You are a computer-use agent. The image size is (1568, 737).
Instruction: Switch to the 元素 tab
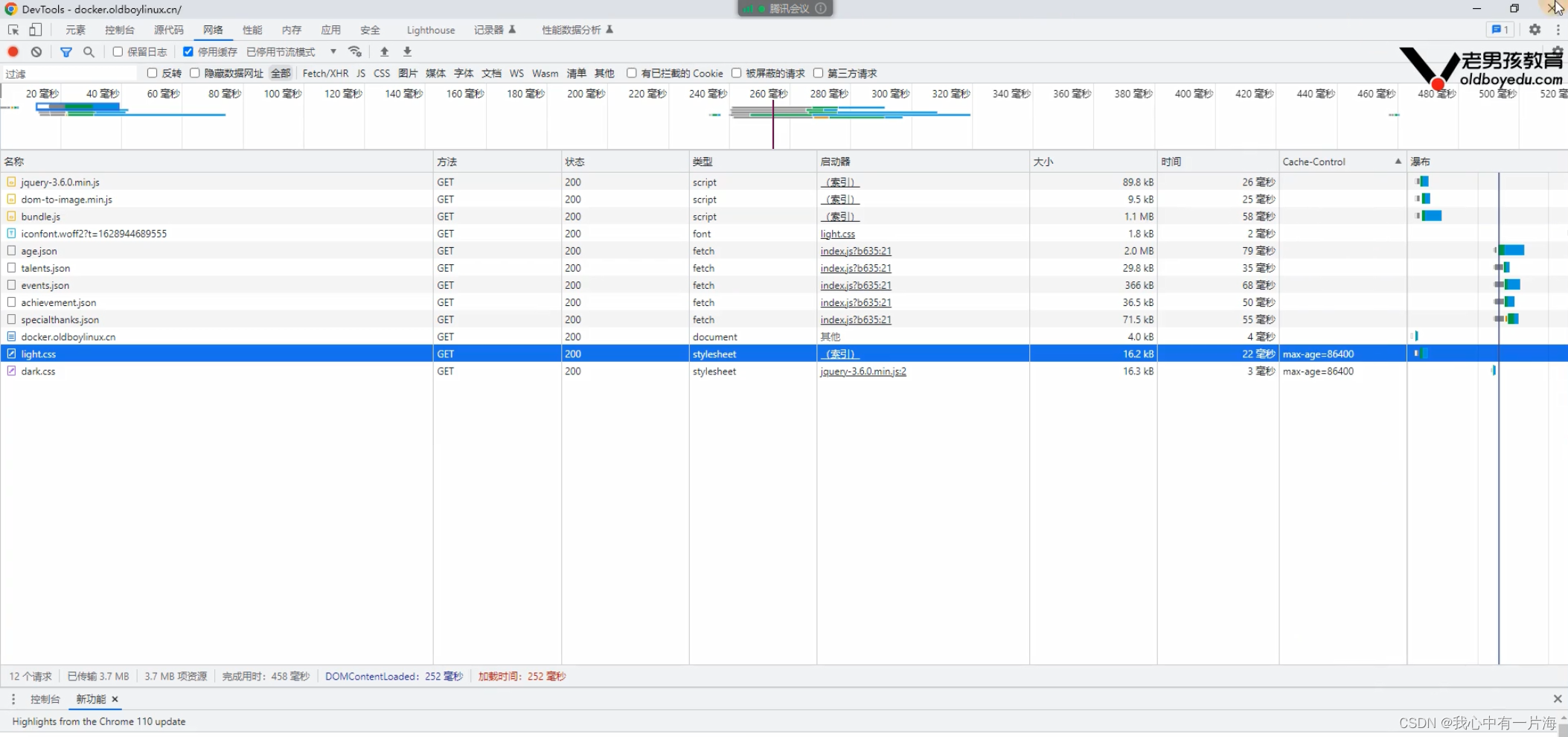click(75, 30)
